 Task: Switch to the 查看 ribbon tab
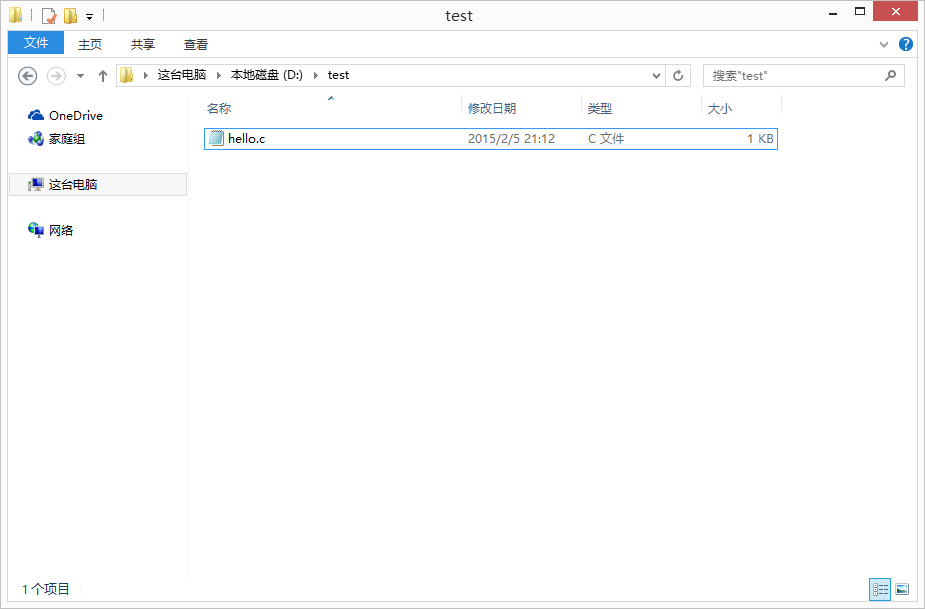pyautogui.click(x=196, y=44)
